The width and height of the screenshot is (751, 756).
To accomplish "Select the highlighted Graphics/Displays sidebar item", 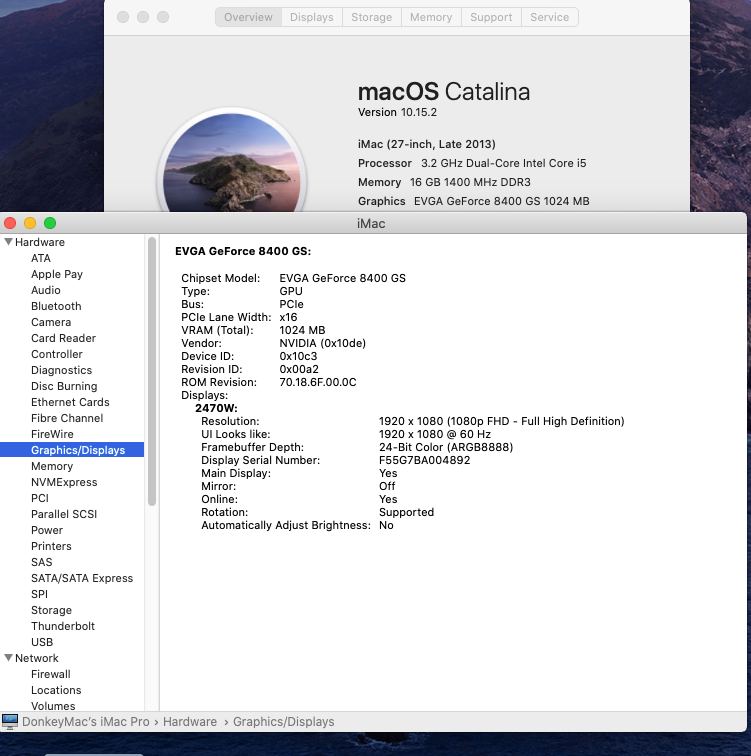I will coord(72,450).
